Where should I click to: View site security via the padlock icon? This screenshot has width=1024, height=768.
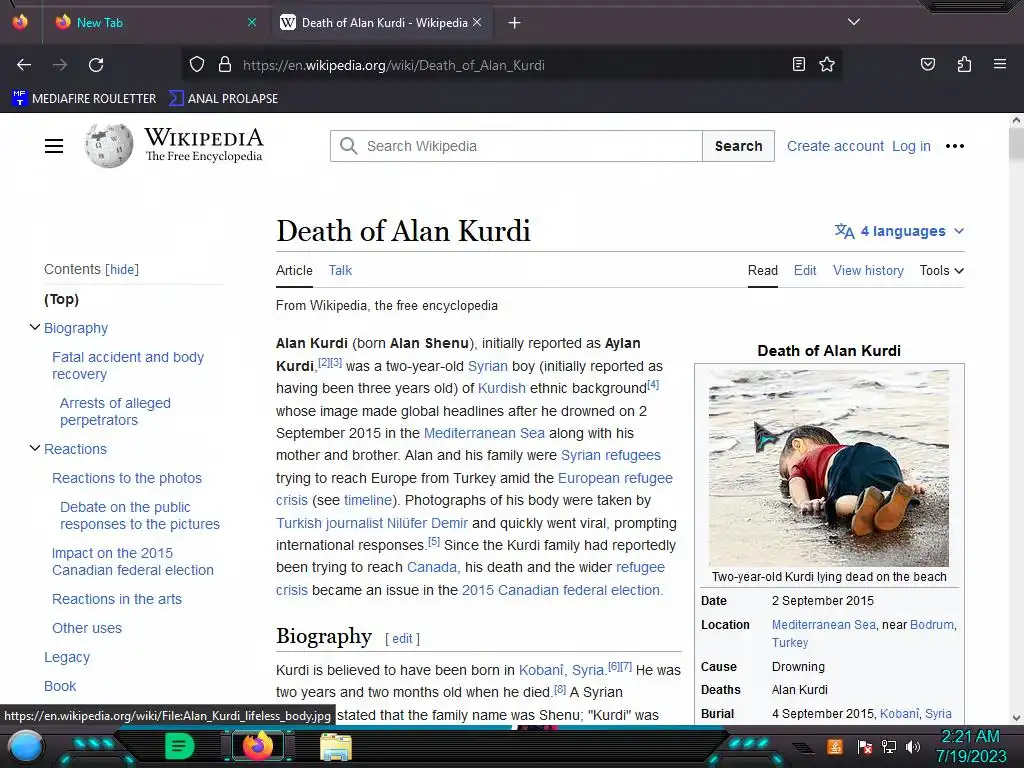click(x=225, y=65)
